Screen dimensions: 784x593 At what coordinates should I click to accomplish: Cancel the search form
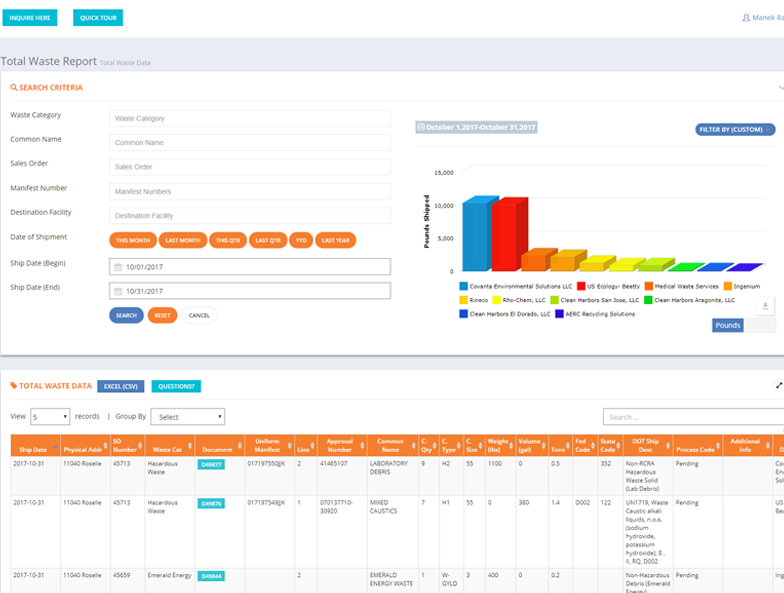[199, 316]
